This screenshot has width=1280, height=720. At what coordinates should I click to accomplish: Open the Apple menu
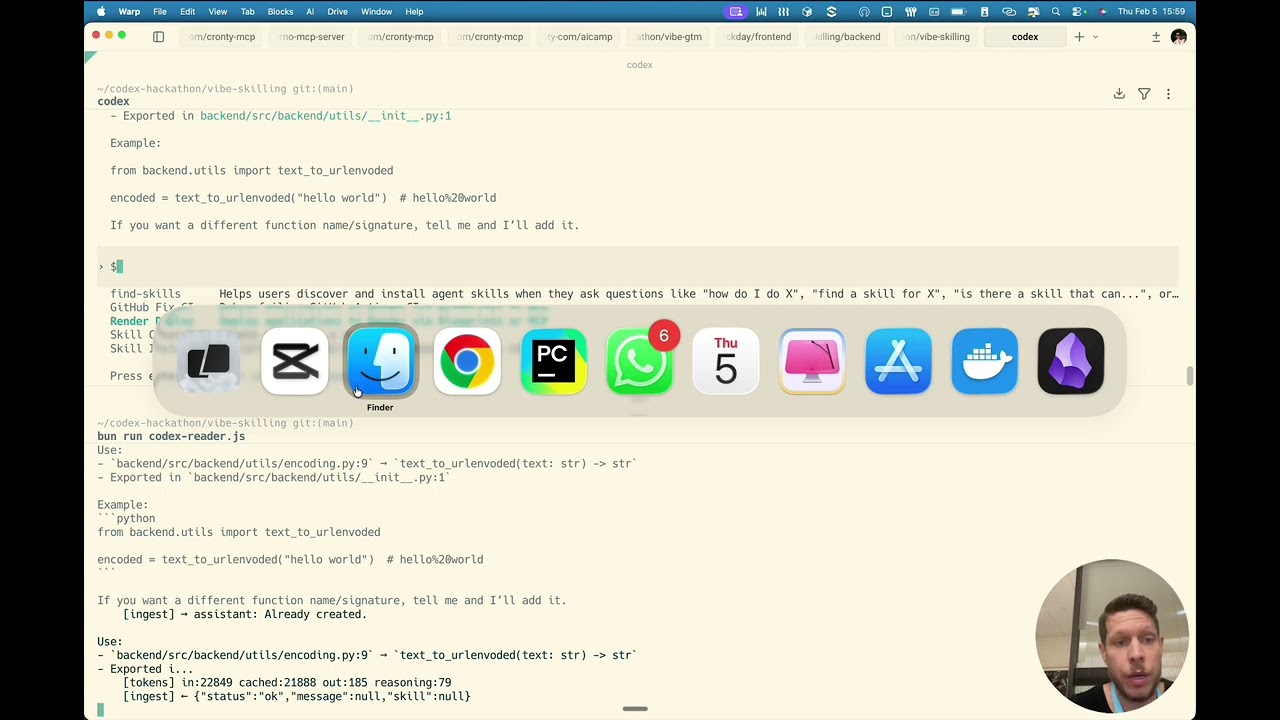tap(101, 12)
